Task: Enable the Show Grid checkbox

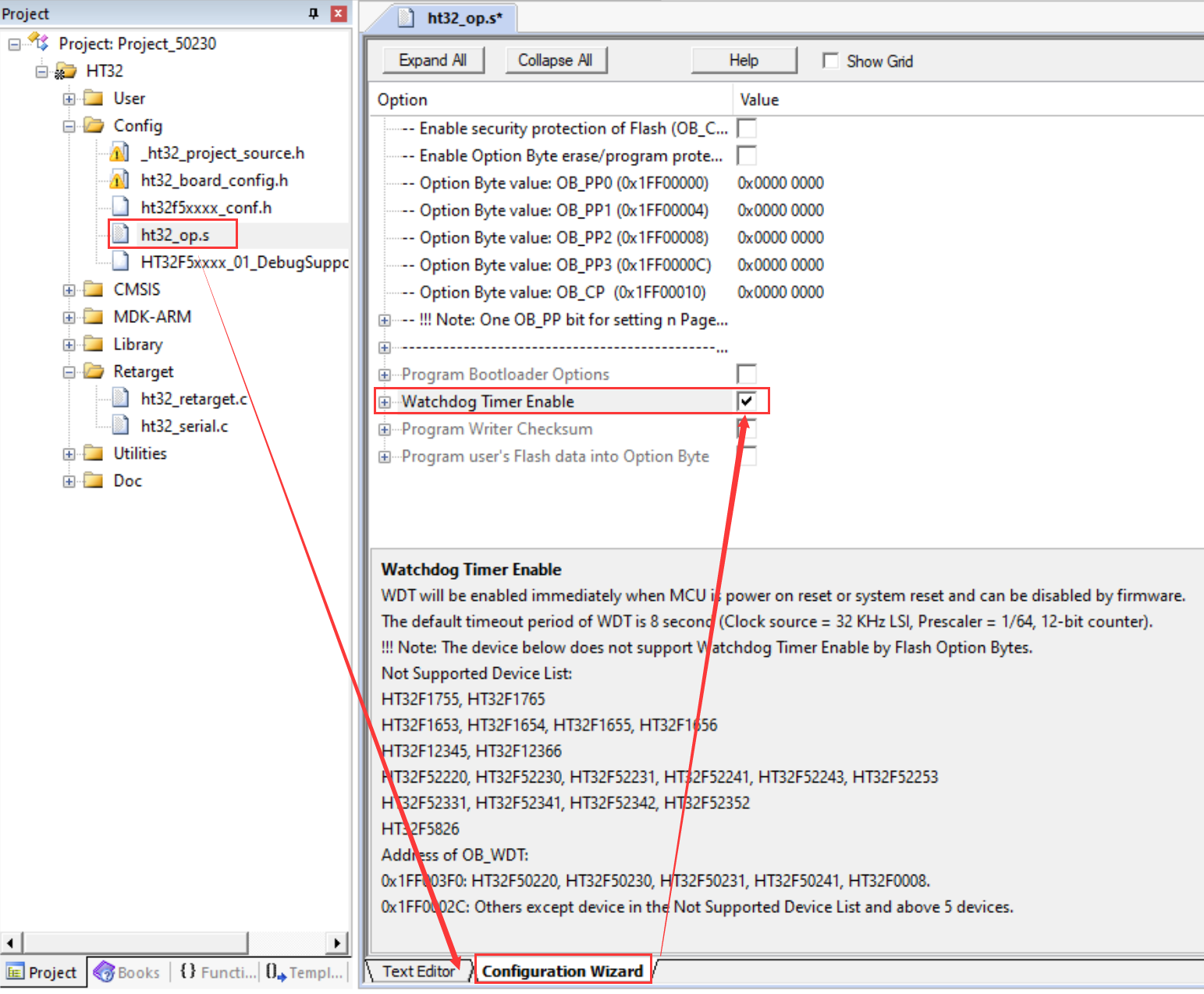Action: (x=830, y=61)
